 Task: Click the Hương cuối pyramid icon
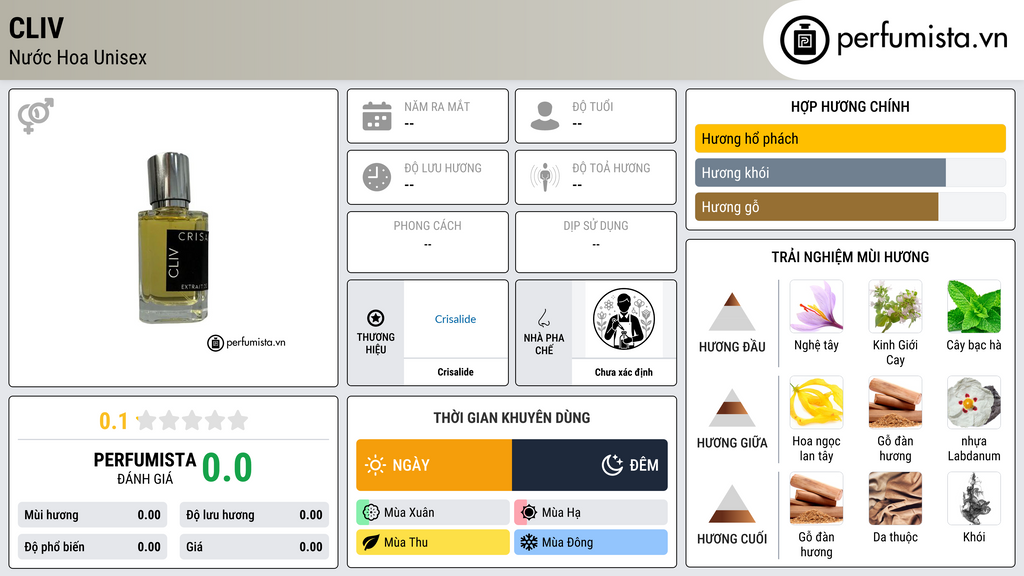click(x=732, y=504)
